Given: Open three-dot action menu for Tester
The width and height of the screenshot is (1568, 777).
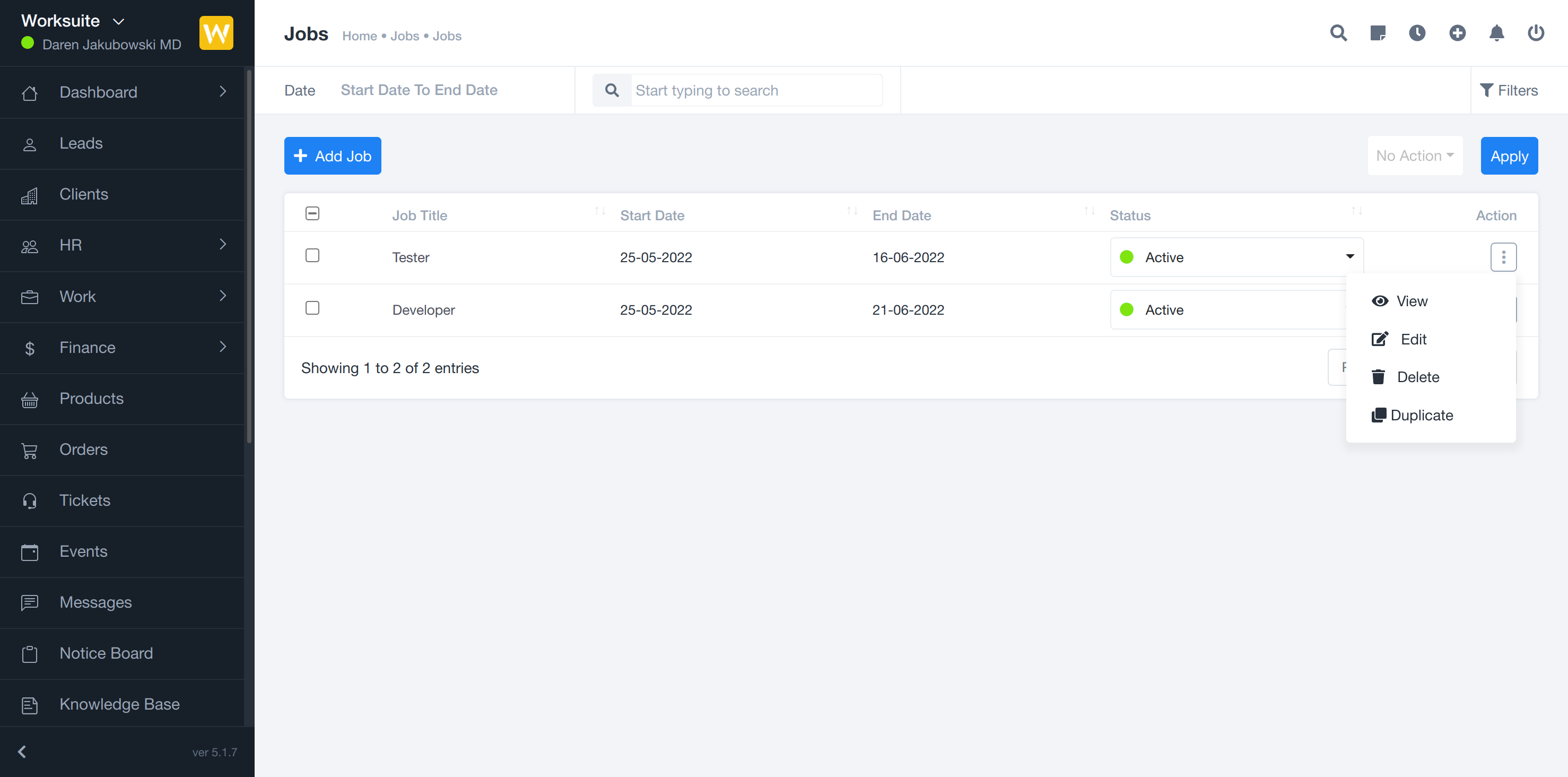Looking at the screenshot, I should click(1503, 257).
